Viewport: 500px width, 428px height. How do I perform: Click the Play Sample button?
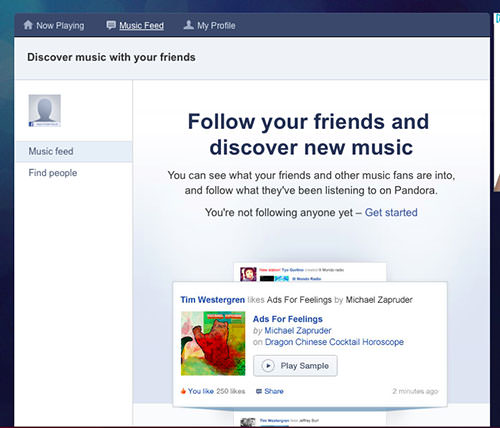pos(295,366)
